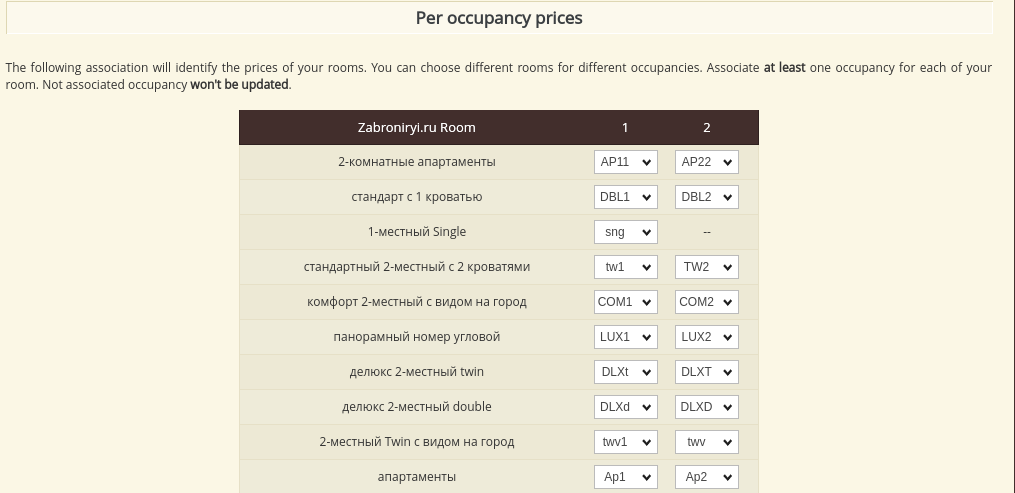Expand the DBL1 dropdown for стандарт с 1 кроватью
Screen dimensions: 1015x493
pos(625,197)
